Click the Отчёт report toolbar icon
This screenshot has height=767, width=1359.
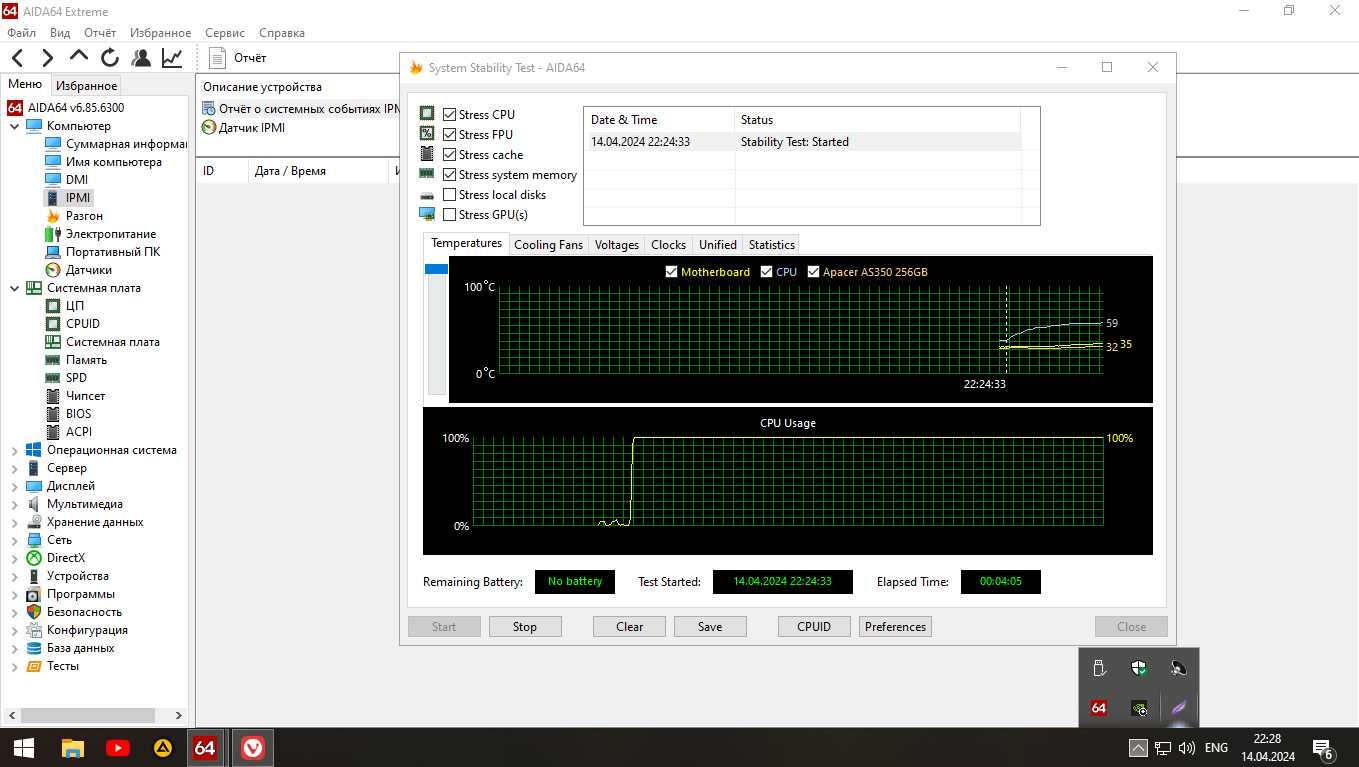[218, 58]
